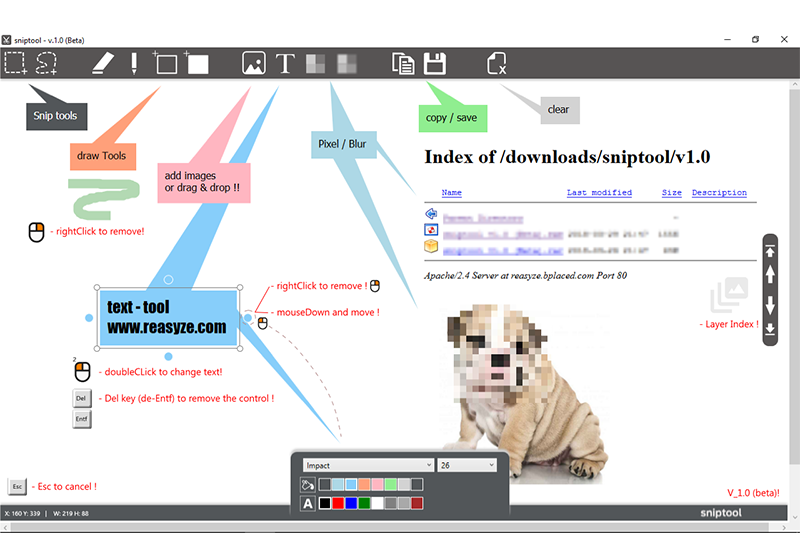Click the Last modified column link

click(599, 192)
